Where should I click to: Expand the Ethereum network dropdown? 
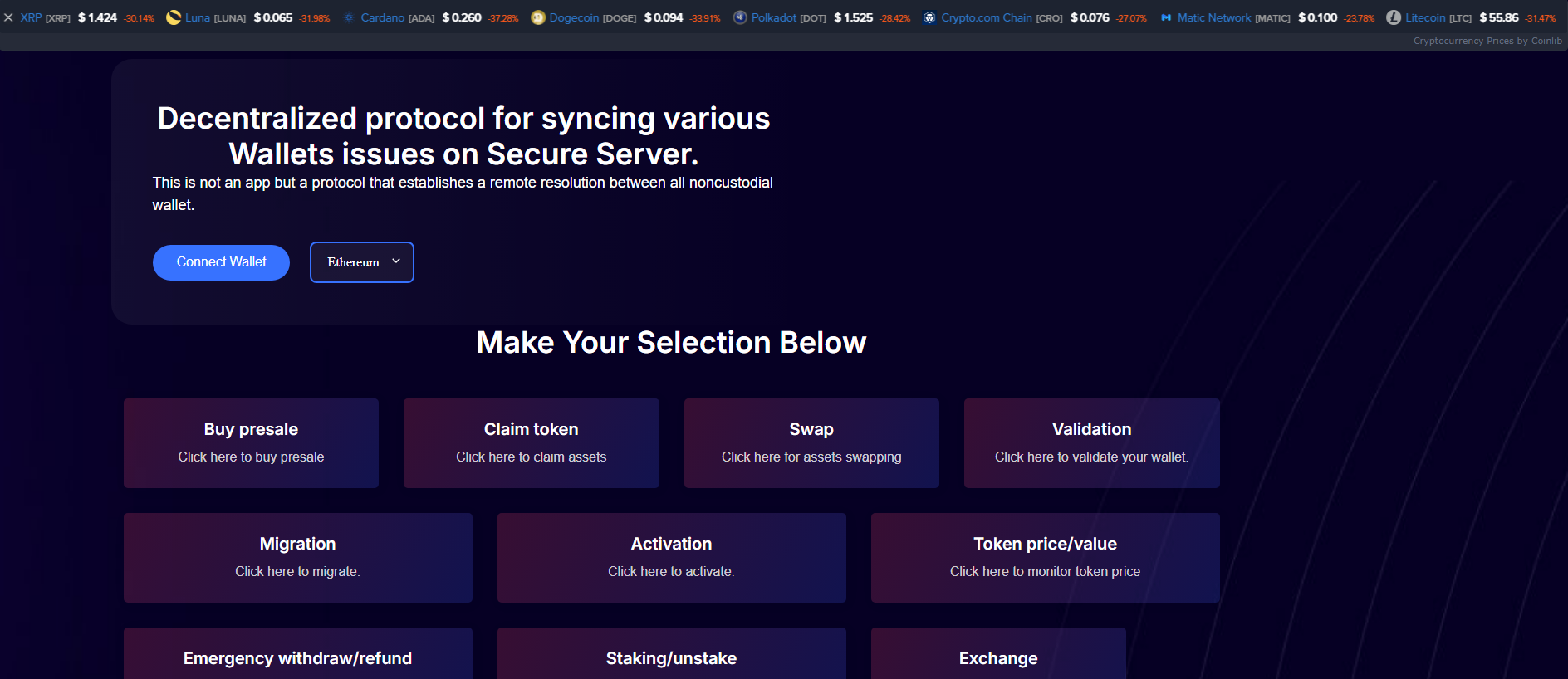(362, 262)
